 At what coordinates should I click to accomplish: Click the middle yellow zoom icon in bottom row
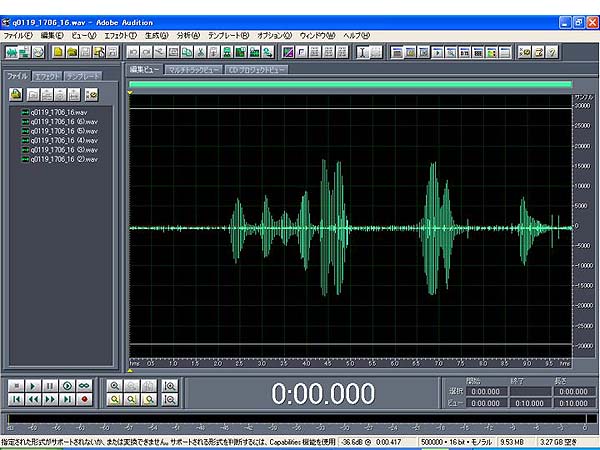(132, 399)
